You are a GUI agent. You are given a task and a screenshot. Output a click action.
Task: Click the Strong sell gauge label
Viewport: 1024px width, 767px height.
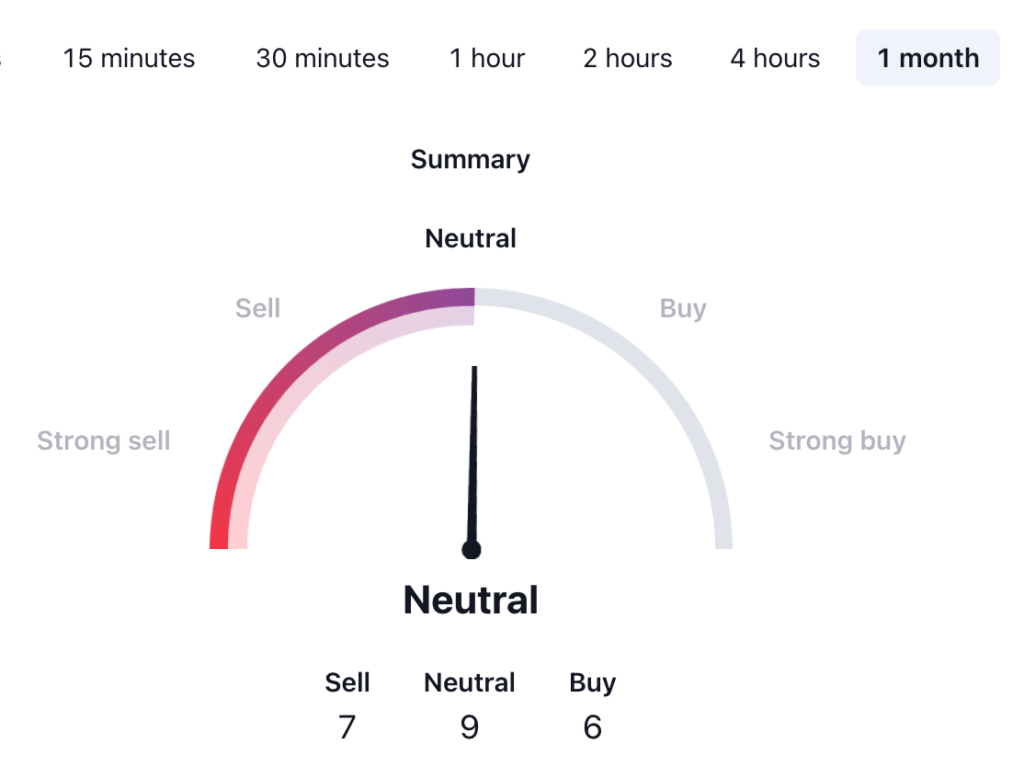click(104, 441)
